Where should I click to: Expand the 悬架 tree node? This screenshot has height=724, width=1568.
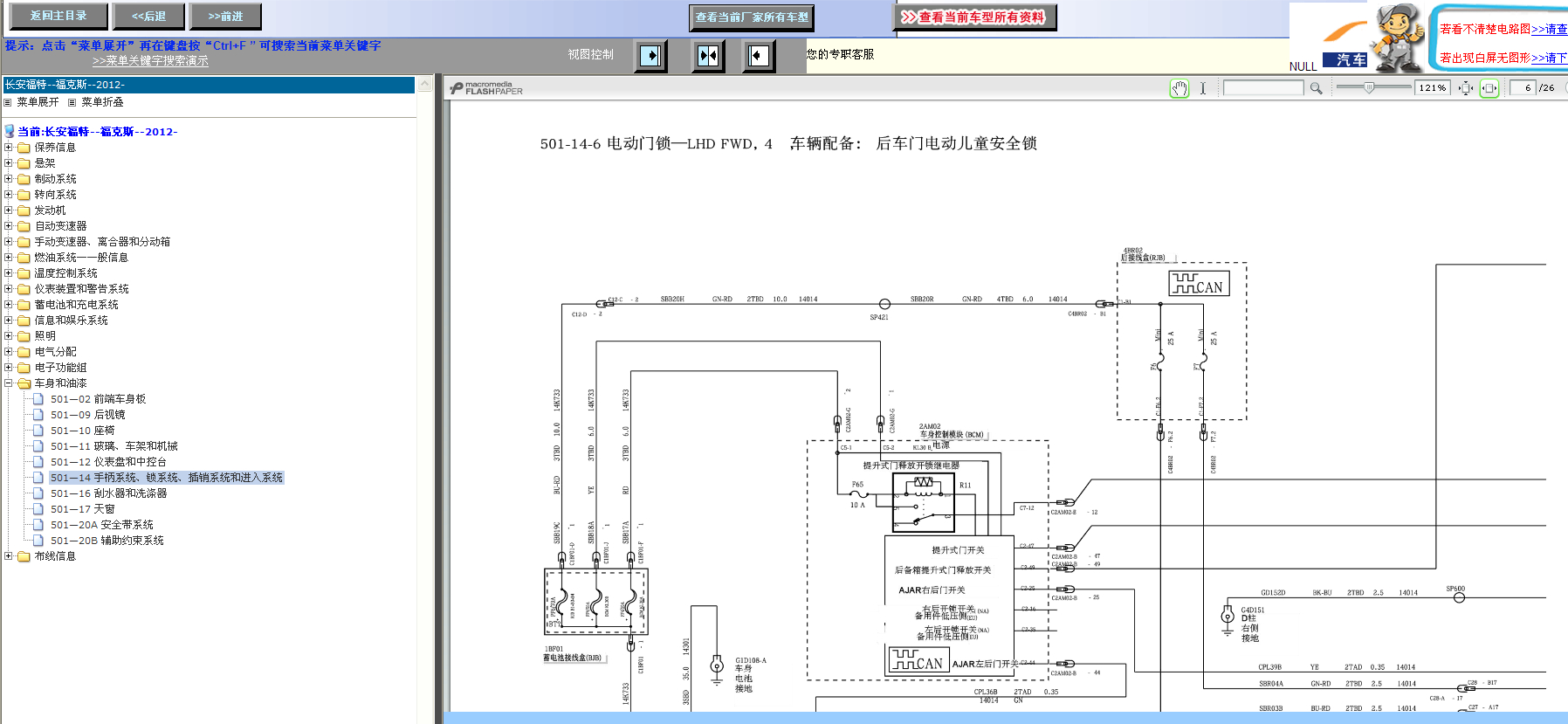pos(9,163)
